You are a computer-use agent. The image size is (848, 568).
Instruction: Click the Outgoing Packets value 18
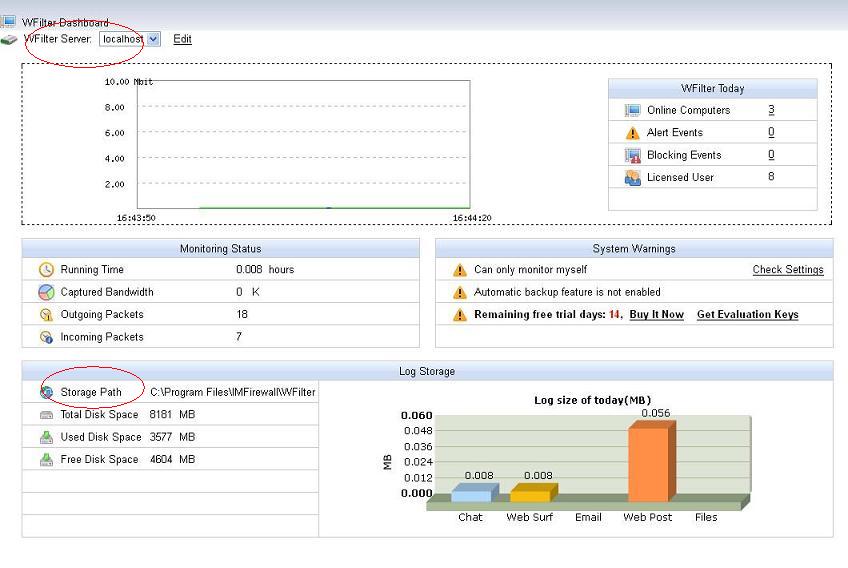tap(242, 314)
